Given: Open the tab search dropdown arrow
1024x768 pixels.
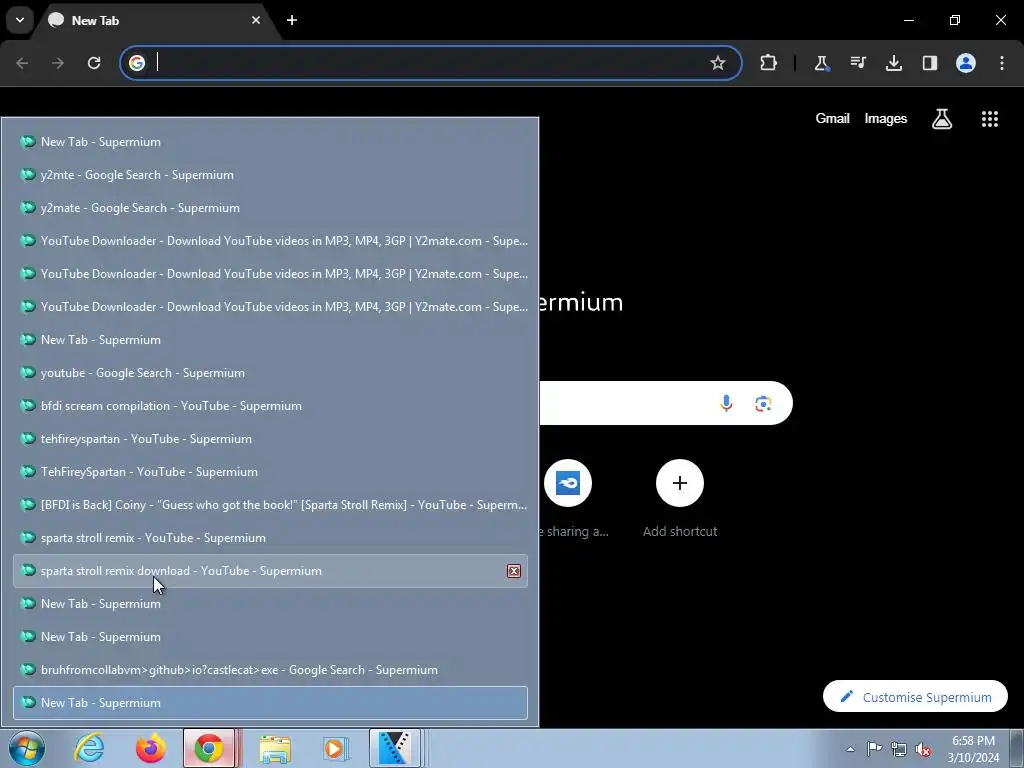Looking at the screenshot, I should click(x=20, y=20).
